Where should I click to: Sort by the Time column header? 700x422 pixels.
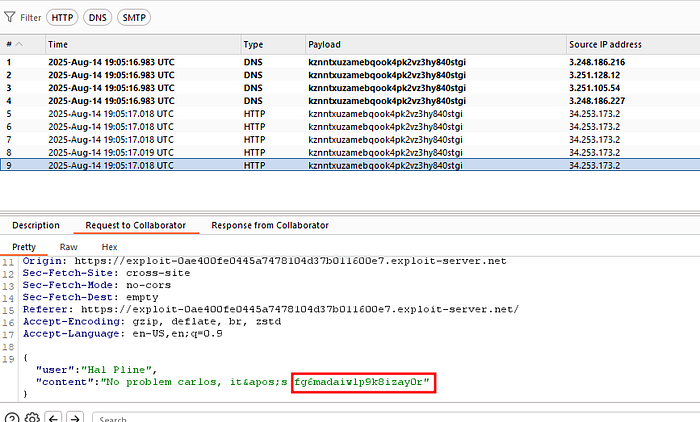[x=143, y=44]
